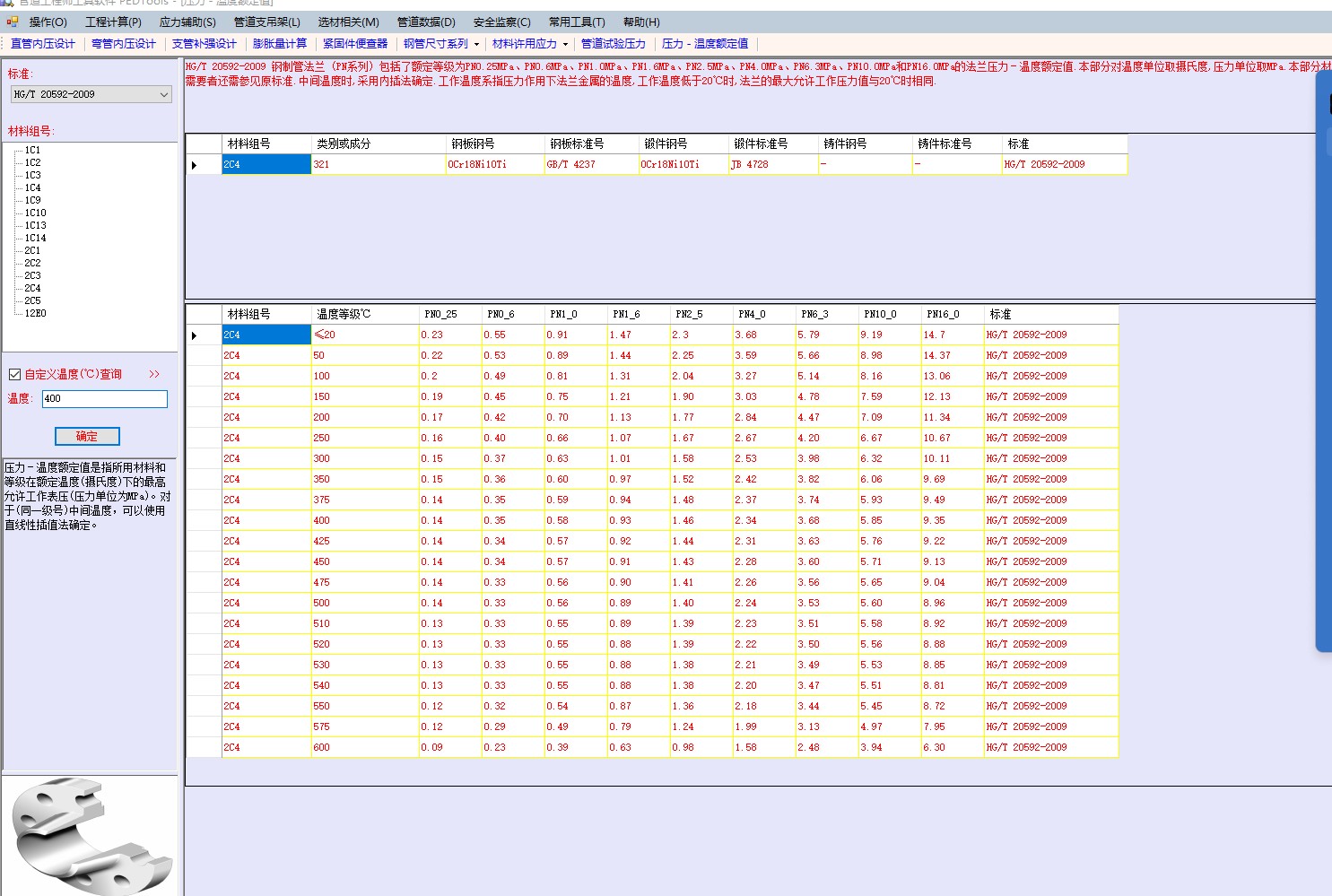Select material group 2C3 in tree
Image resolution: width=1332 pixels, height=896 pixels.
pyautogui.click(x=32, y=275)
